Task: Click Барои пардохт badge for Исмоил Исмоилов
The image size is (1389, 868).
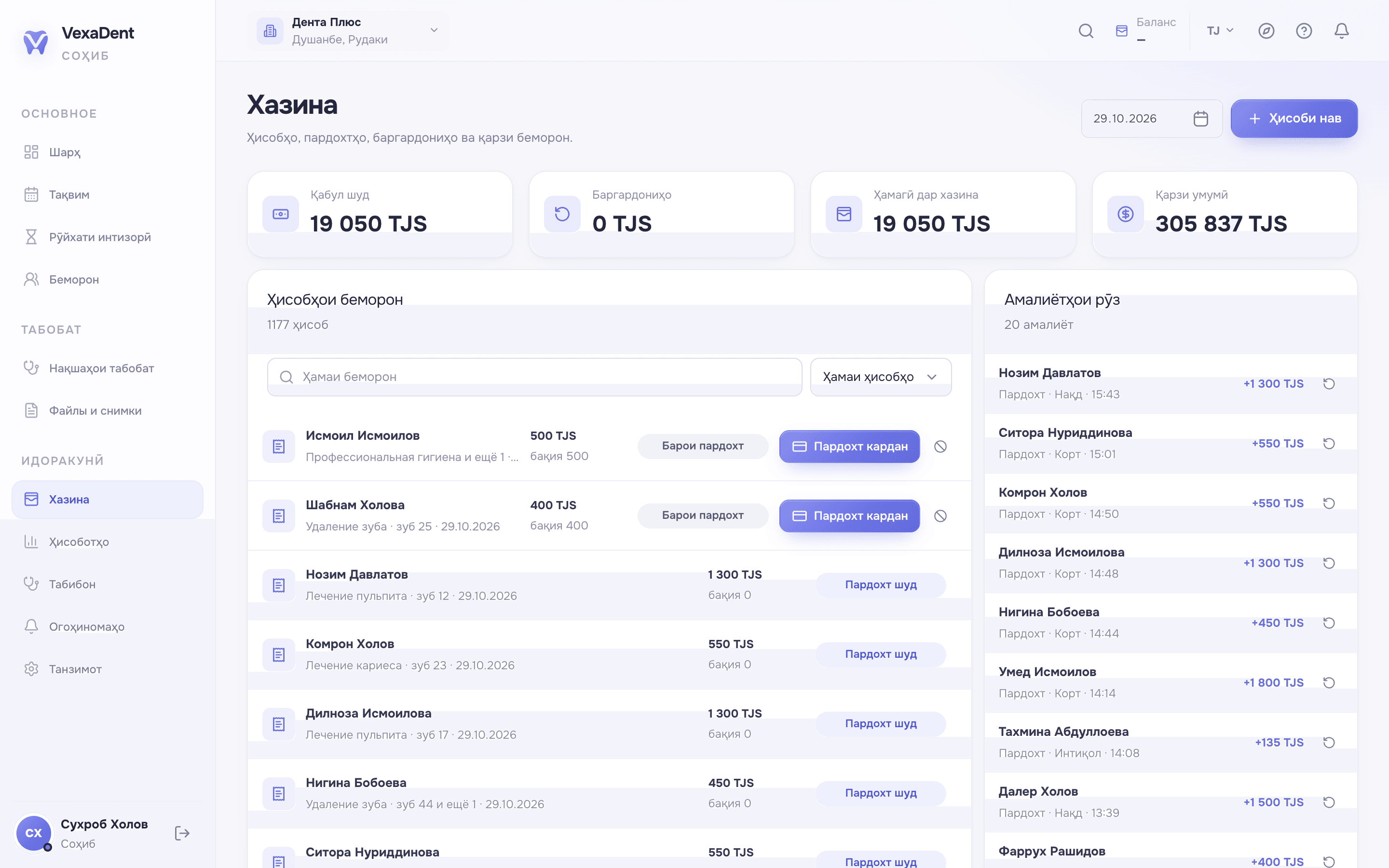Action: click(703, 446)
